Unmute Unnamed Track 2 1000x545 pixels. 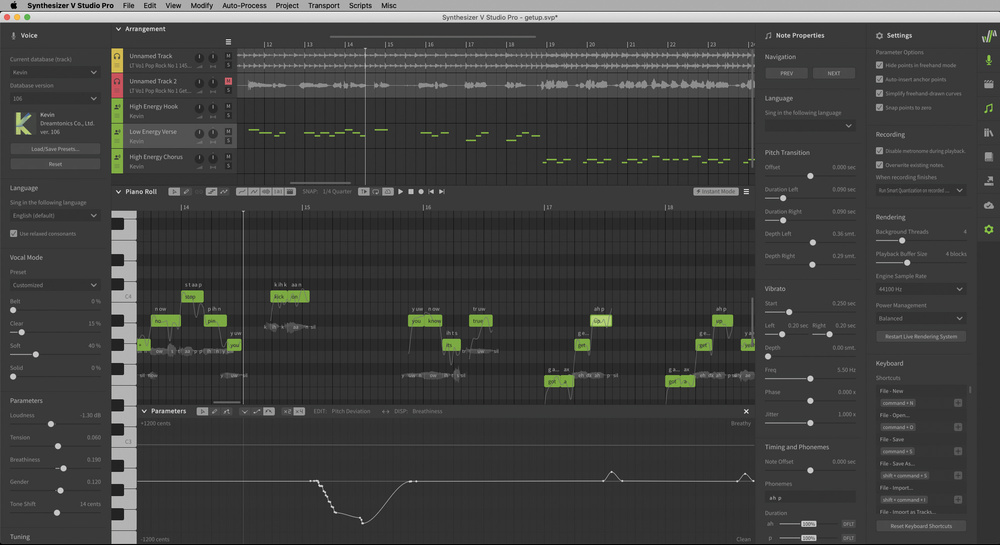click(x=228, y=80)
